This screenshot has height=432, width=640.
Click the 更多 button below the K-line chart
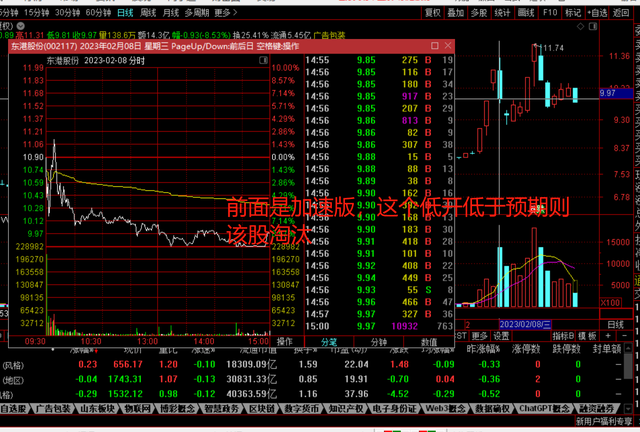(x=479, y=336)
